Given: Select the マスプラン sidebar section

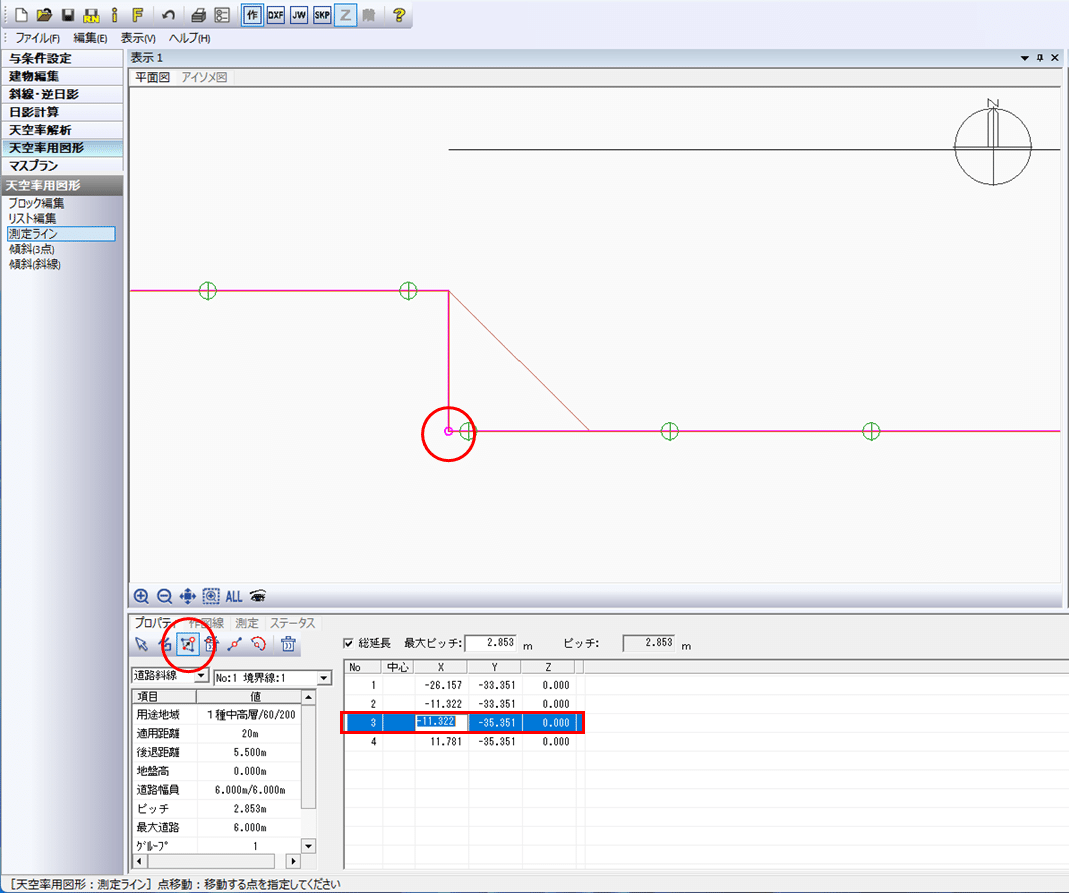Looking at the screenshot, I should (62, 166).
